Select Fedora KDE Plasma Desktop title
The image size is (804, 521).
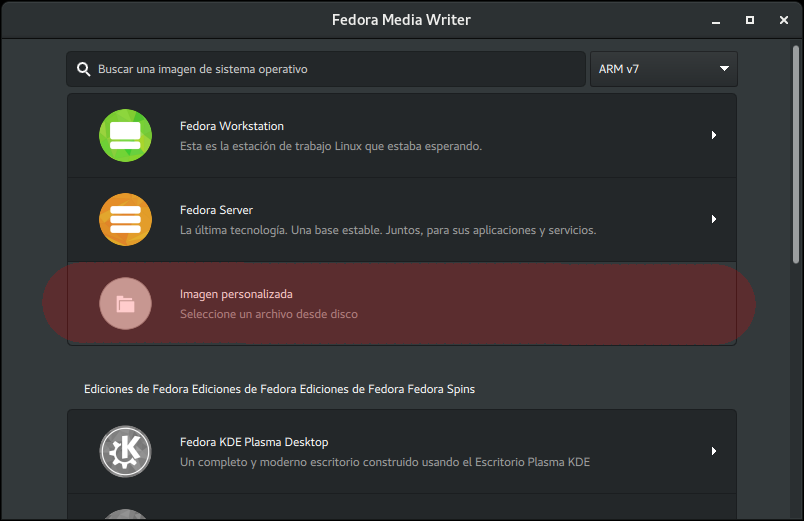coord(254,442)
